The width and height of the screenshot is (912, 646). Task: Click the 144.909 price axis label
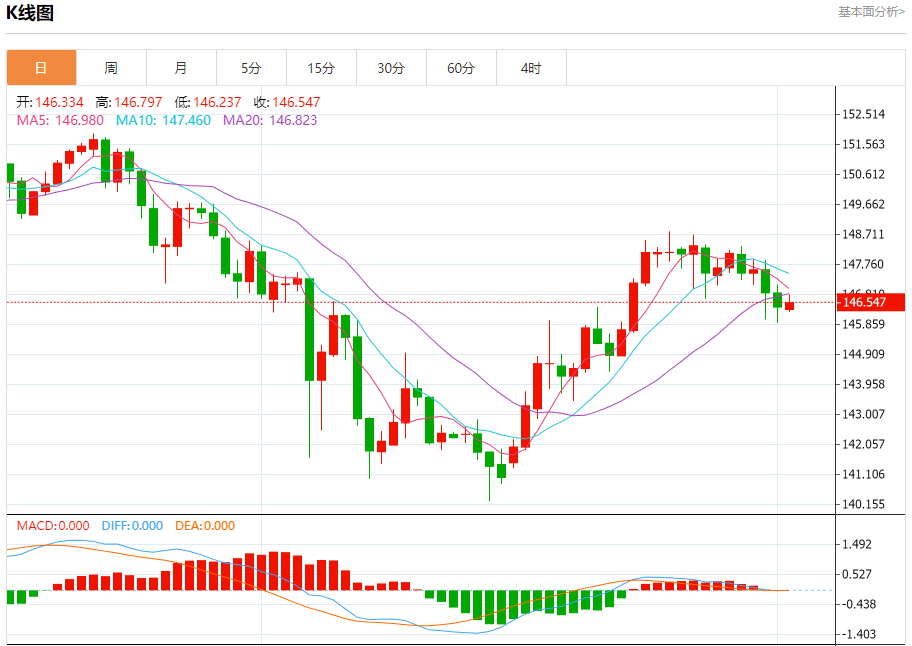coord(864,354)
